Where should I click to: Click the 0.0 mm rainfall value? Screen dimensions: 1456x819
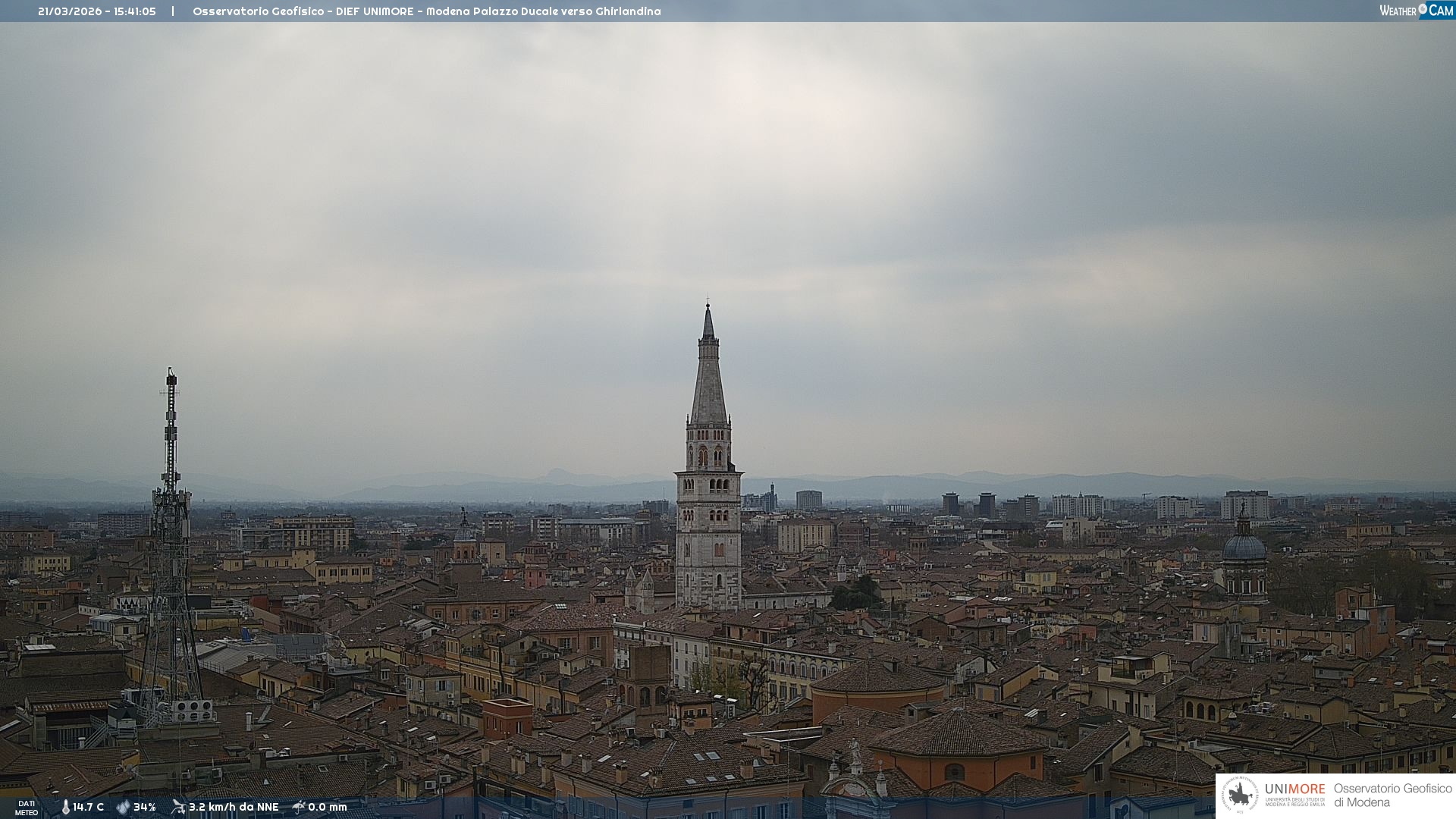pyautogui.click(x=327, y=807)
